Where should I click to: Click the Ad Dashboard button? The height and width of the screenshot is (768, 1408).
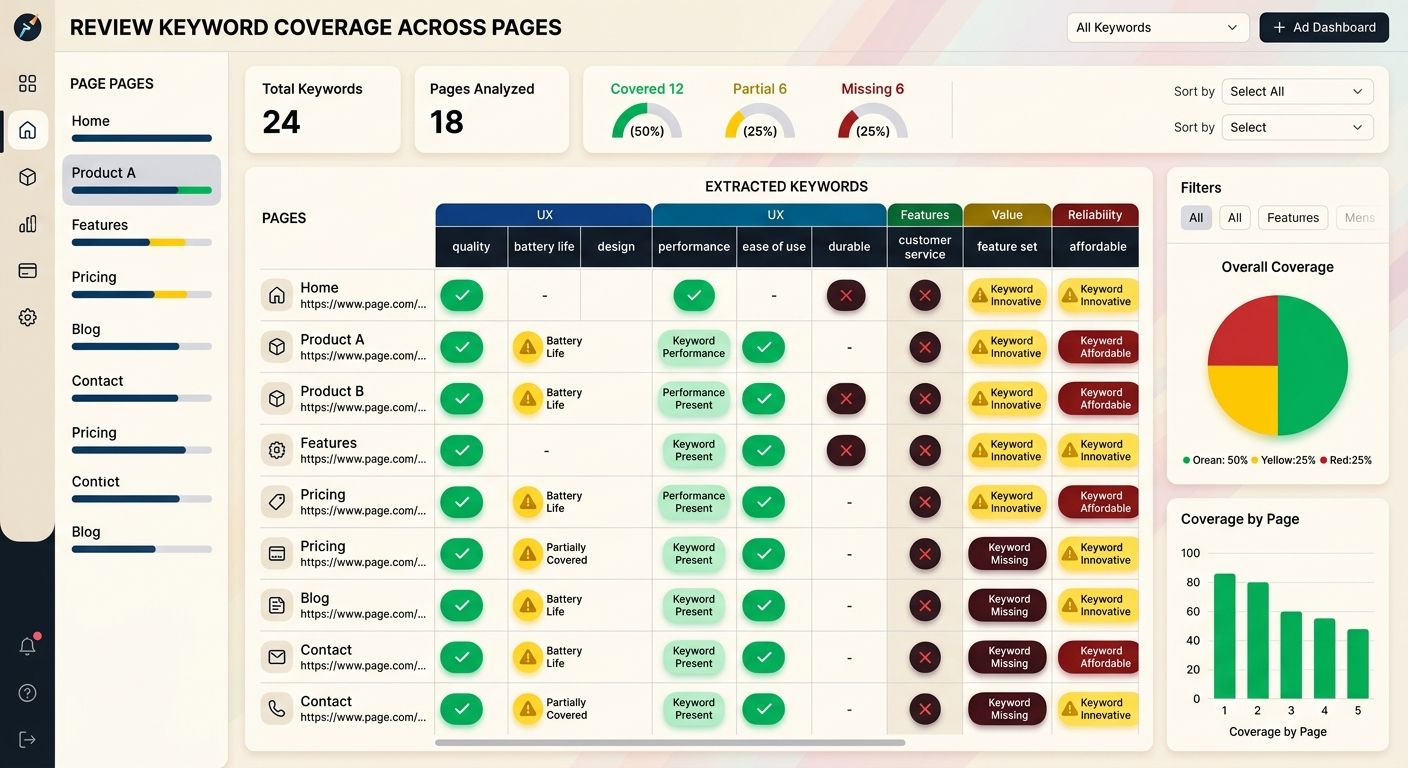1324,27
